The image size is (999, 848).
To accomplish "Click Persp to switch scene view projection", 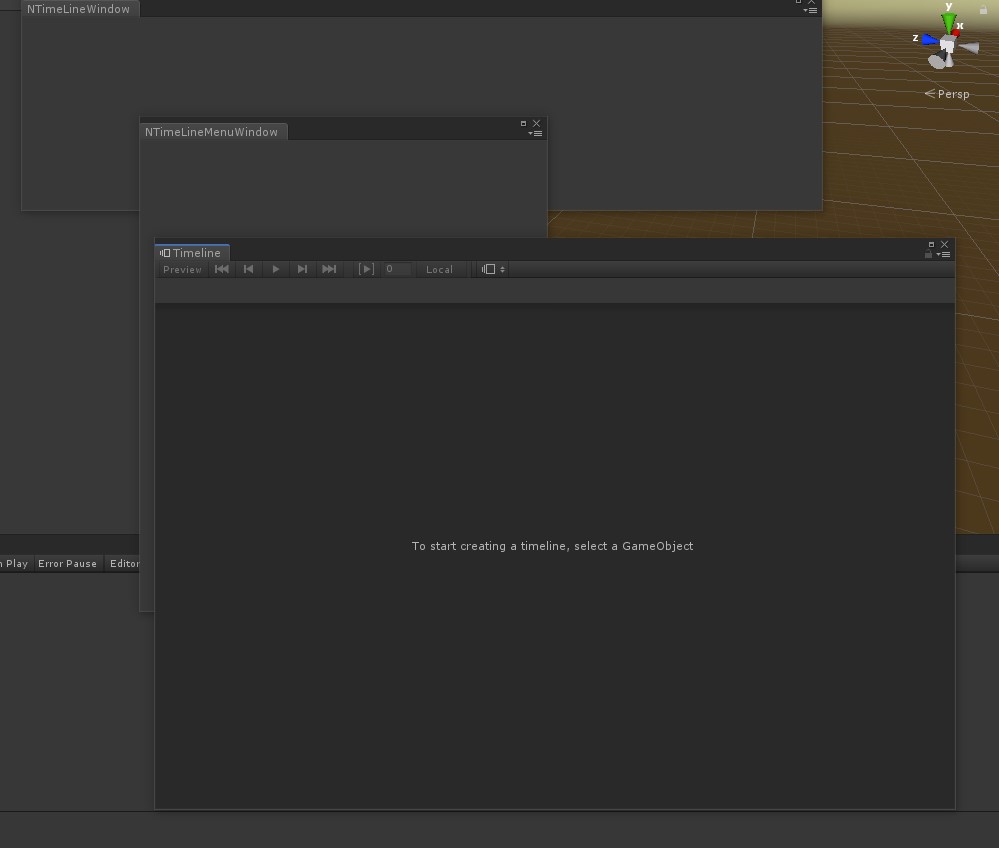I will click(952, 94).
